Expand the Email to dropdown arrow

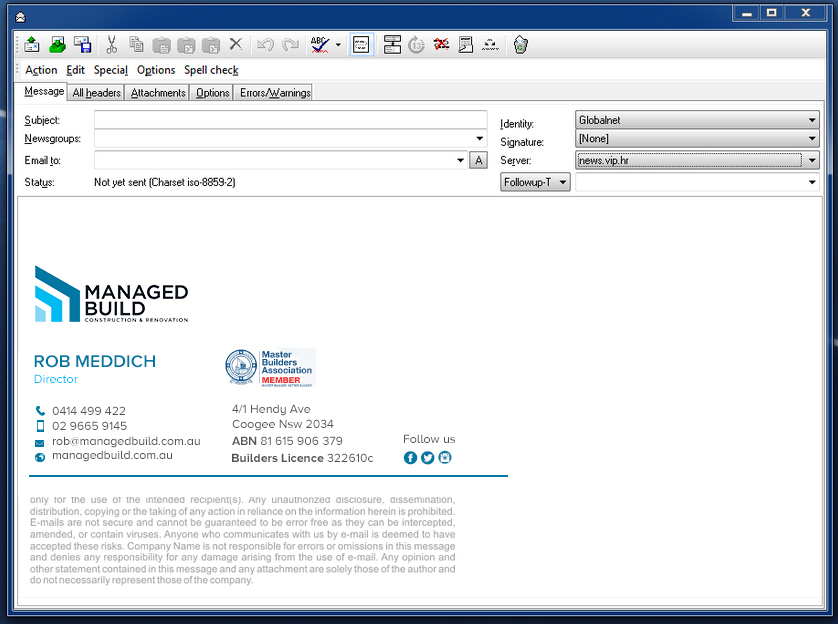tap(461, 160)
